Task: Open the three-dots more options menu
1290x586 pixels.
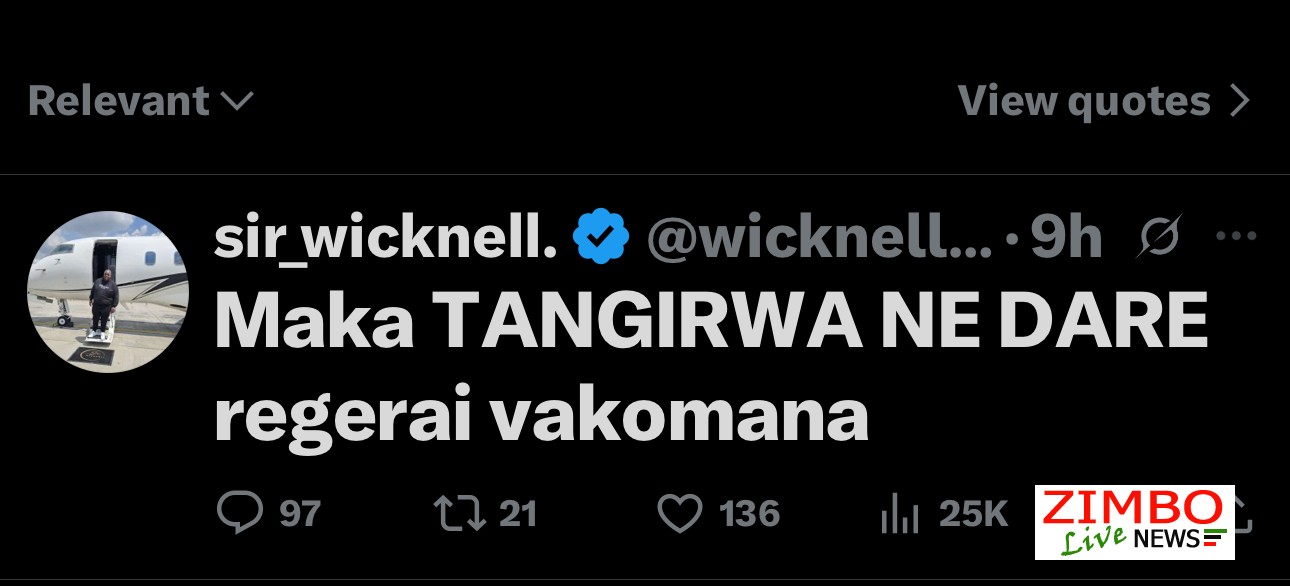Action: [1234, 237]
